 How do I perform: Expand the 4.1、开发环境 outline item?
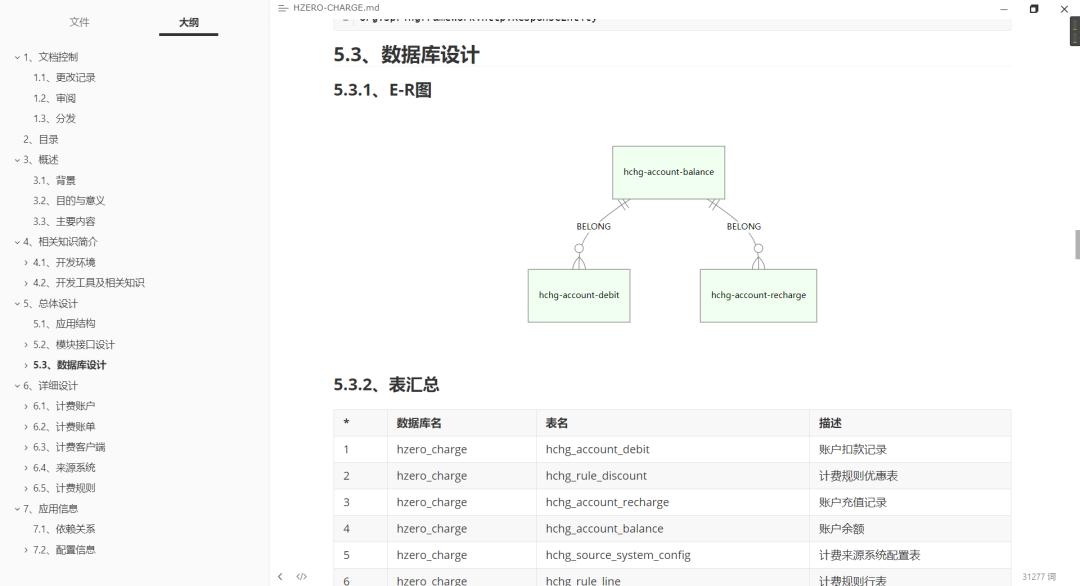[26, 262]
